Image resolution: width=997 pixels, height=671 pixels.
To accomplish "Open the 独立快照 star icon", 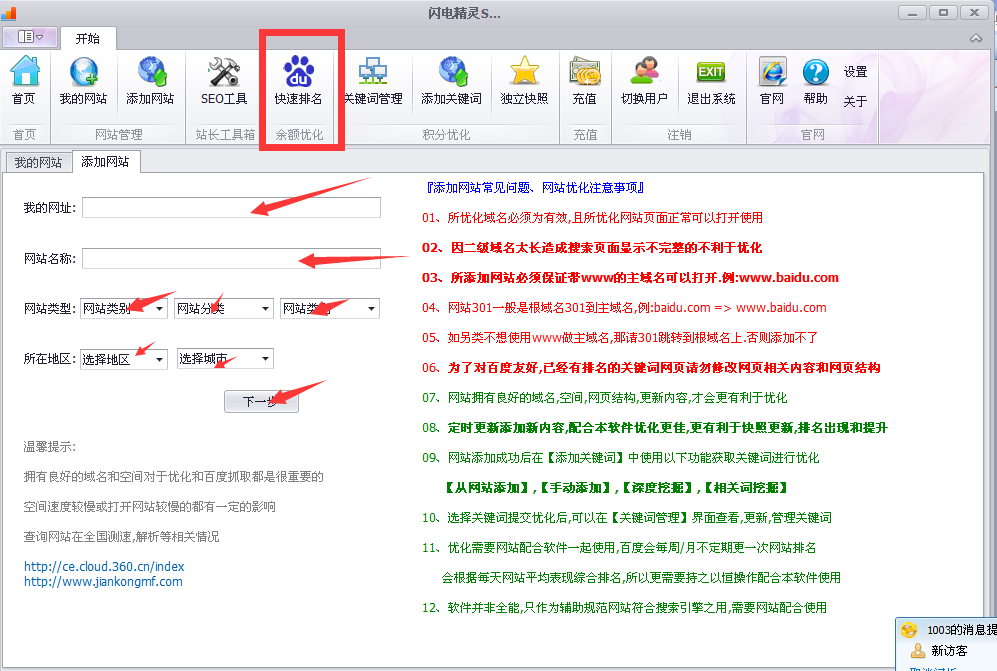I will point(524,80).
